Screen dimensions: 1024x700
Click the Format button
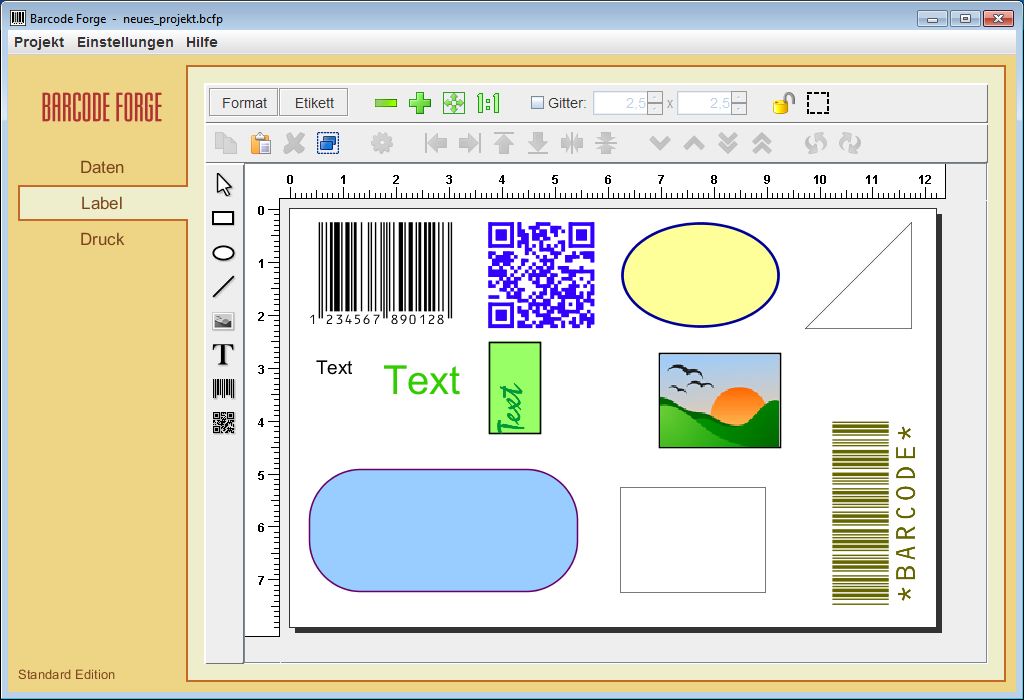coord(244,103)
